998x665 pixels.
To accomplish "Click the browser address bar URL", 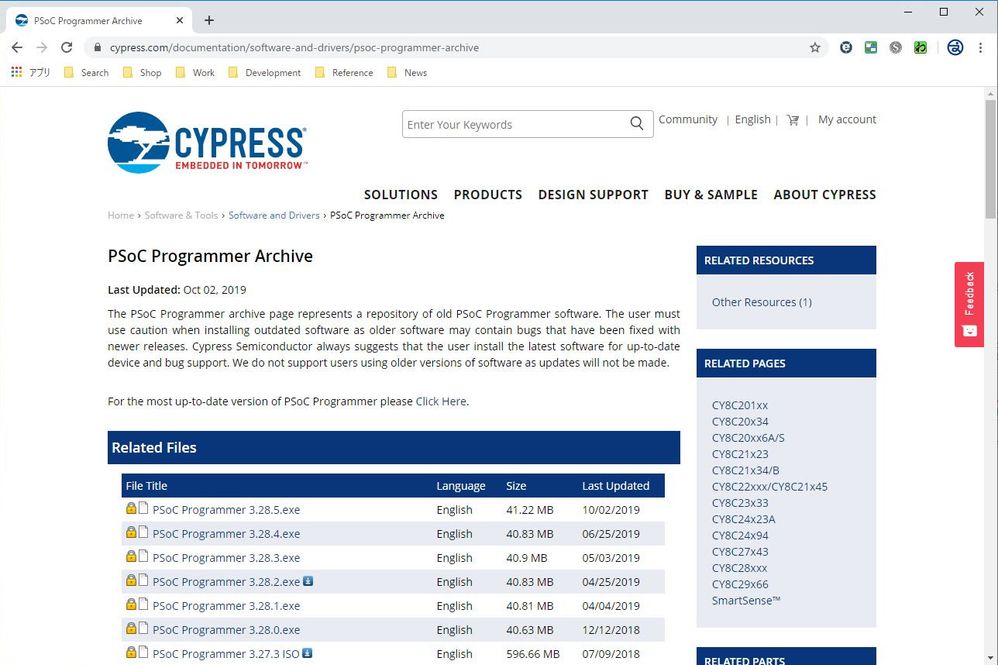I will [x=294, y=48].
